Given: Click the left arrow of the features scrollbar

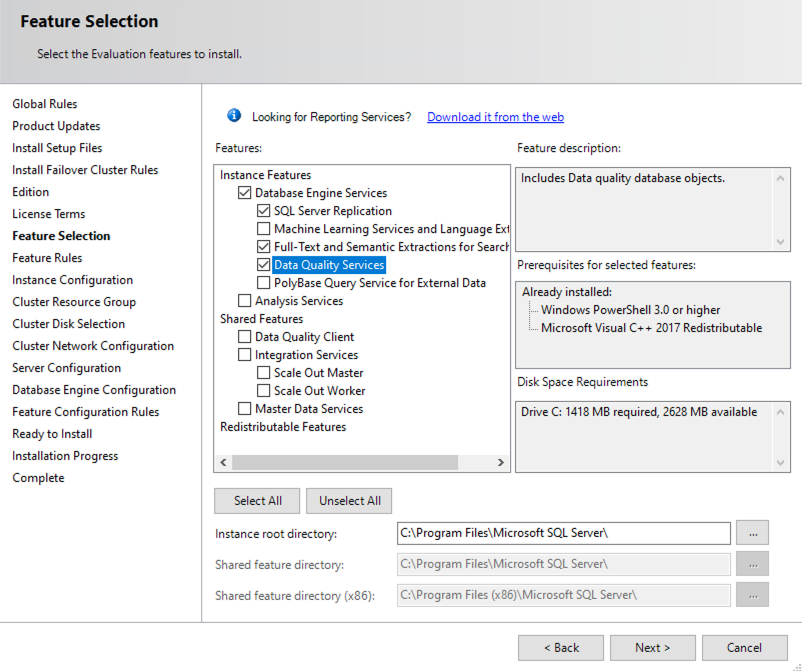Looking at the screenshot, I should (x=223, y=462).
